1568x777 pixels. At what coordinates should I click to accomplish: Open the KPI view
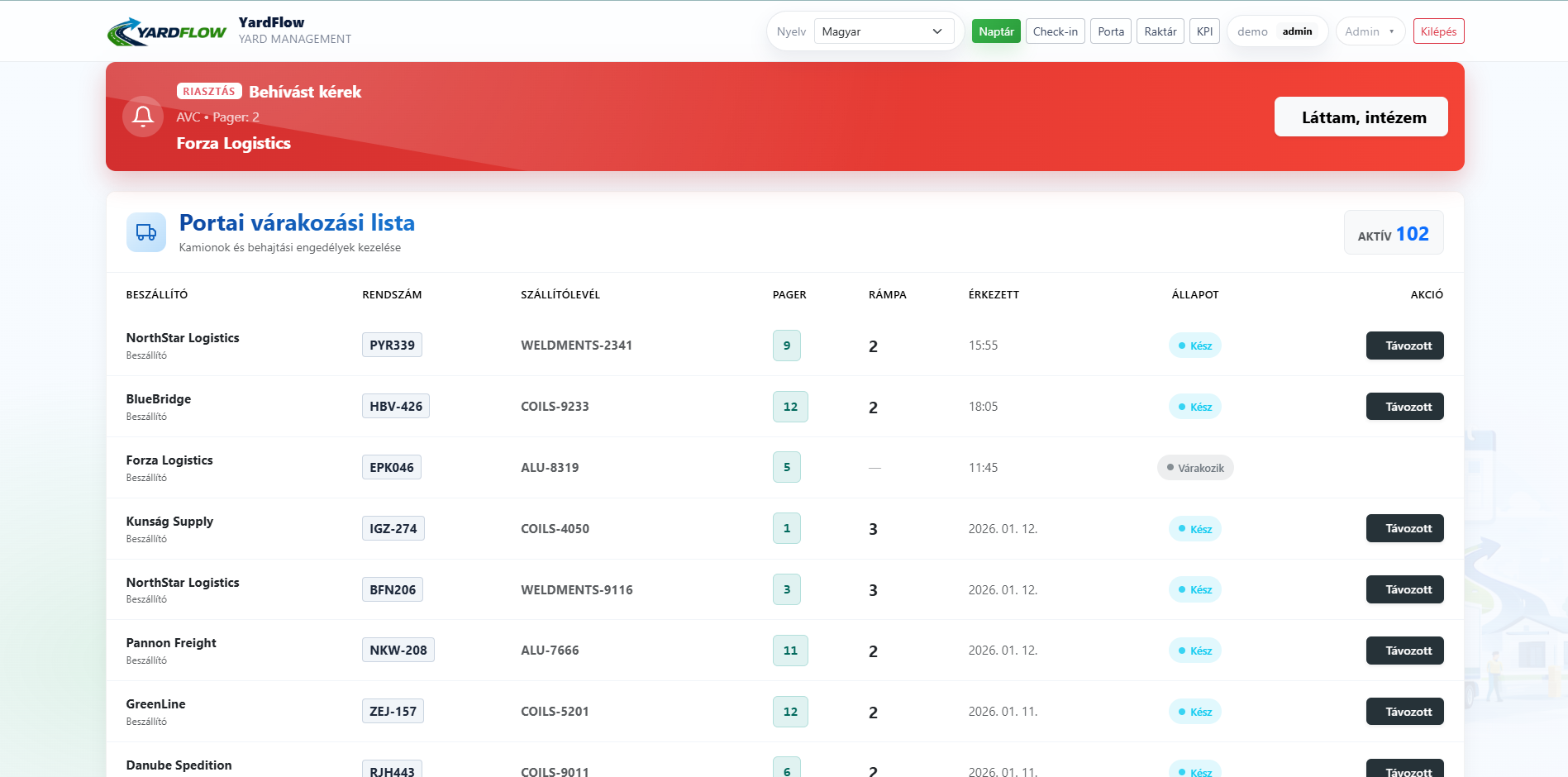coord(1204,31)
